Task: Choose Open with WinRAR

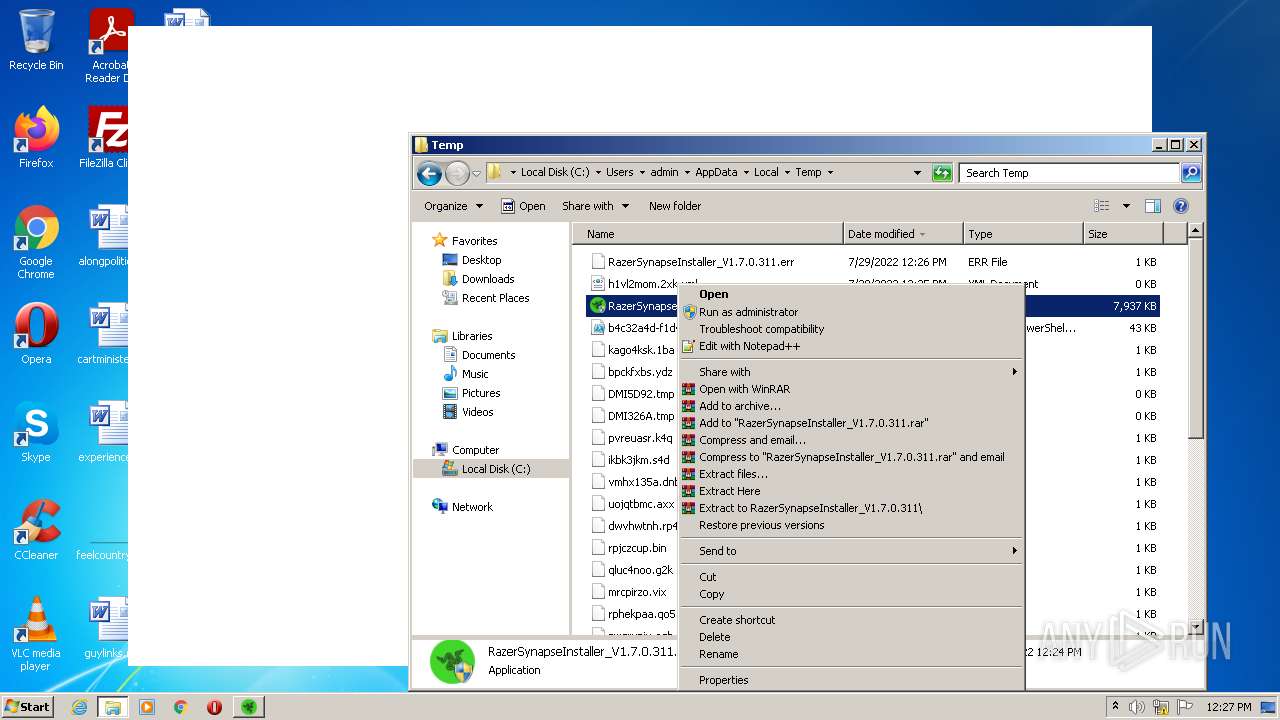Action: point(851,389)
